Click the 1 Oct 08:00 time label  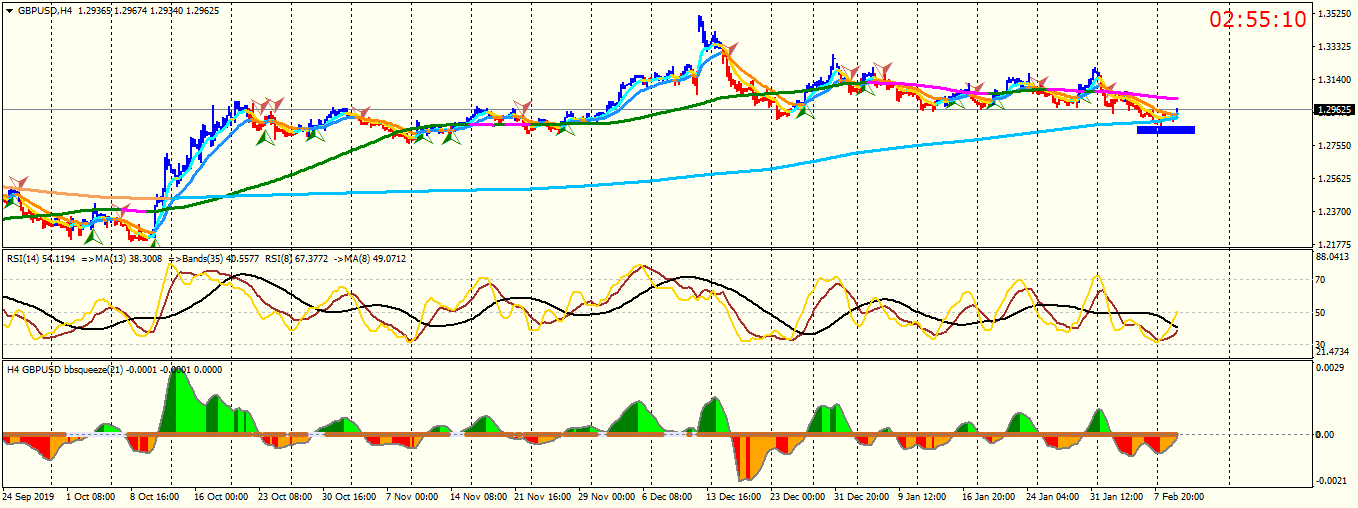click(x=90, y=496)
